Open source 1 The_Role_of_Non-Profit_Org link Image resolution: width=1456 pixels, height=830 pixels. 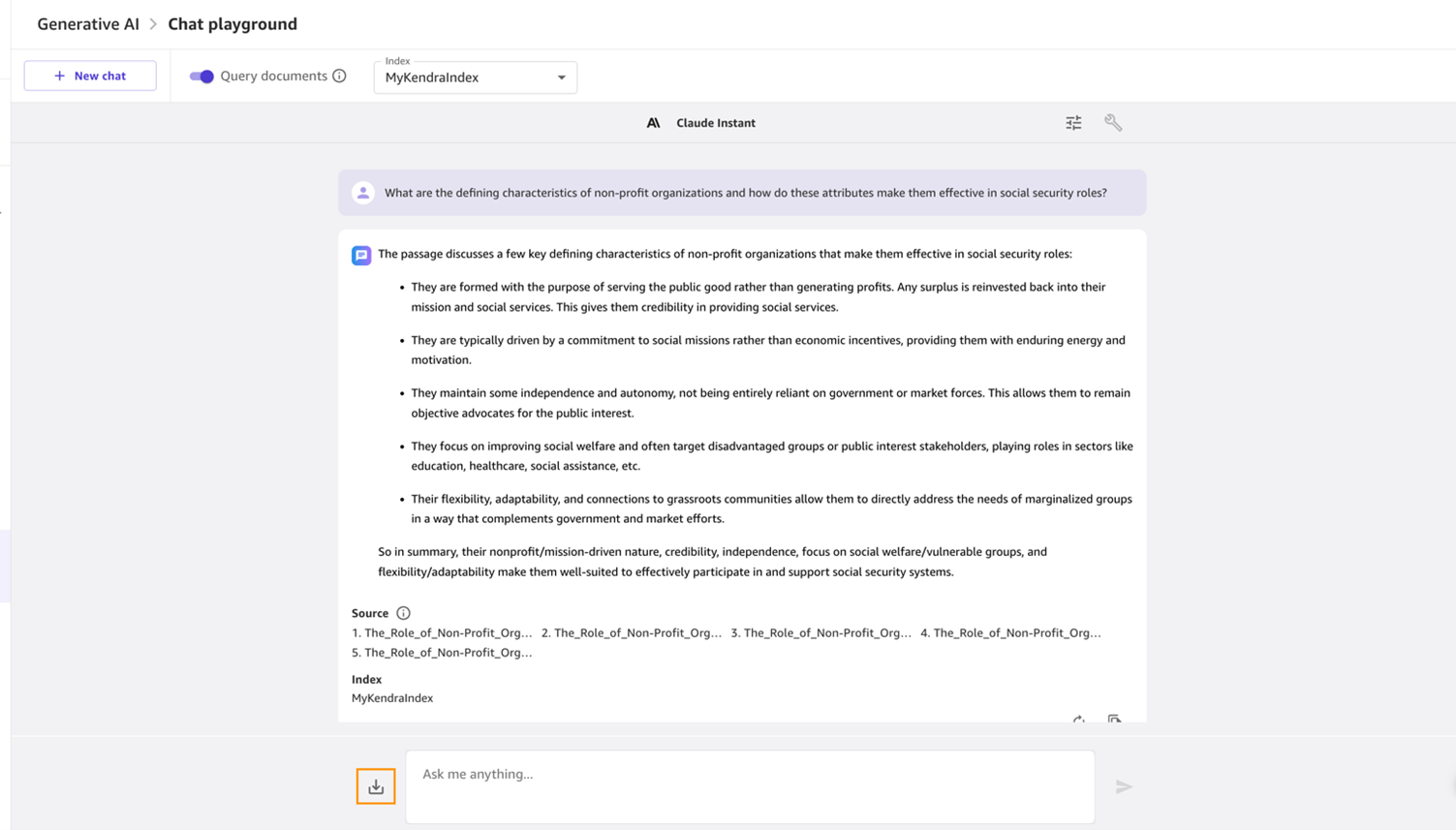pos(442,632)
